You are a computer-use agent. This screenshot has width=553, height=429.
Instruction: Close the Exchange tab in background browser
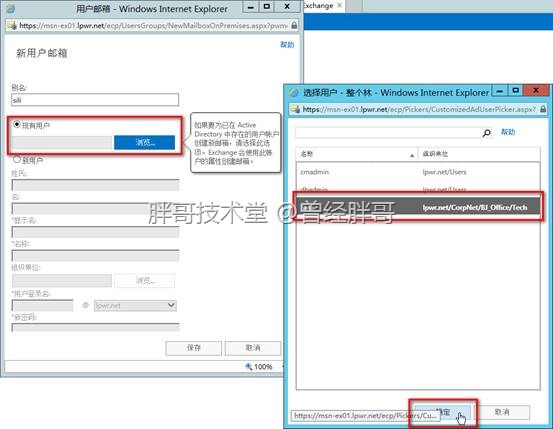coord(339,5)
